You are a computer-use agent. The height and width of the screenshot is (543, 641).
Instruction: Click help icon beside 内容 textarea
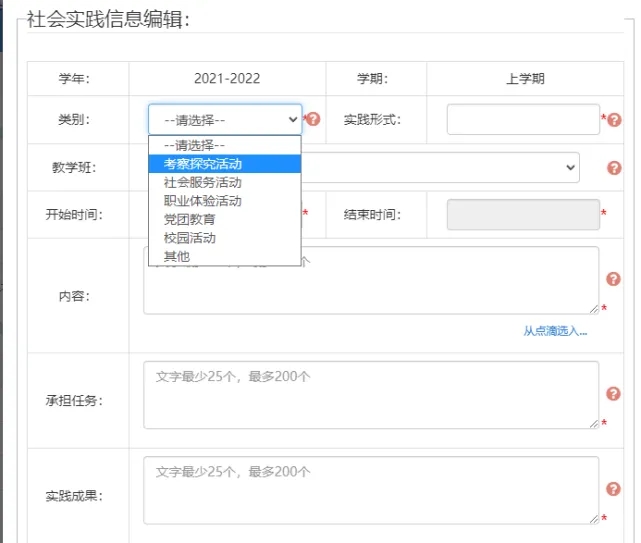pos(614,279)
